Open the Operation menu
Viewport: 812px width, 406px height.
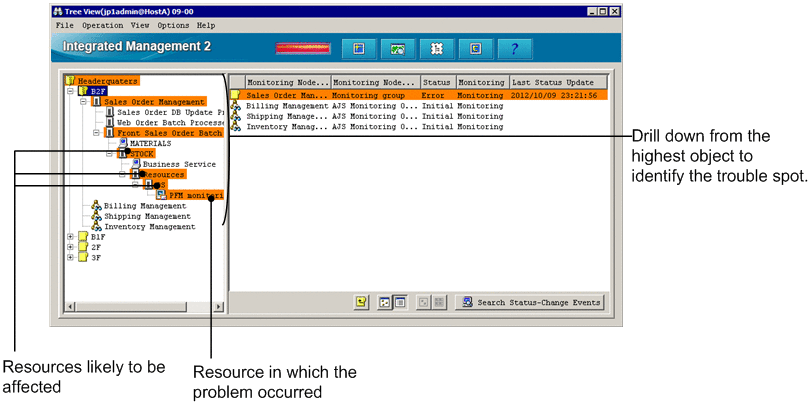(103, 25)
